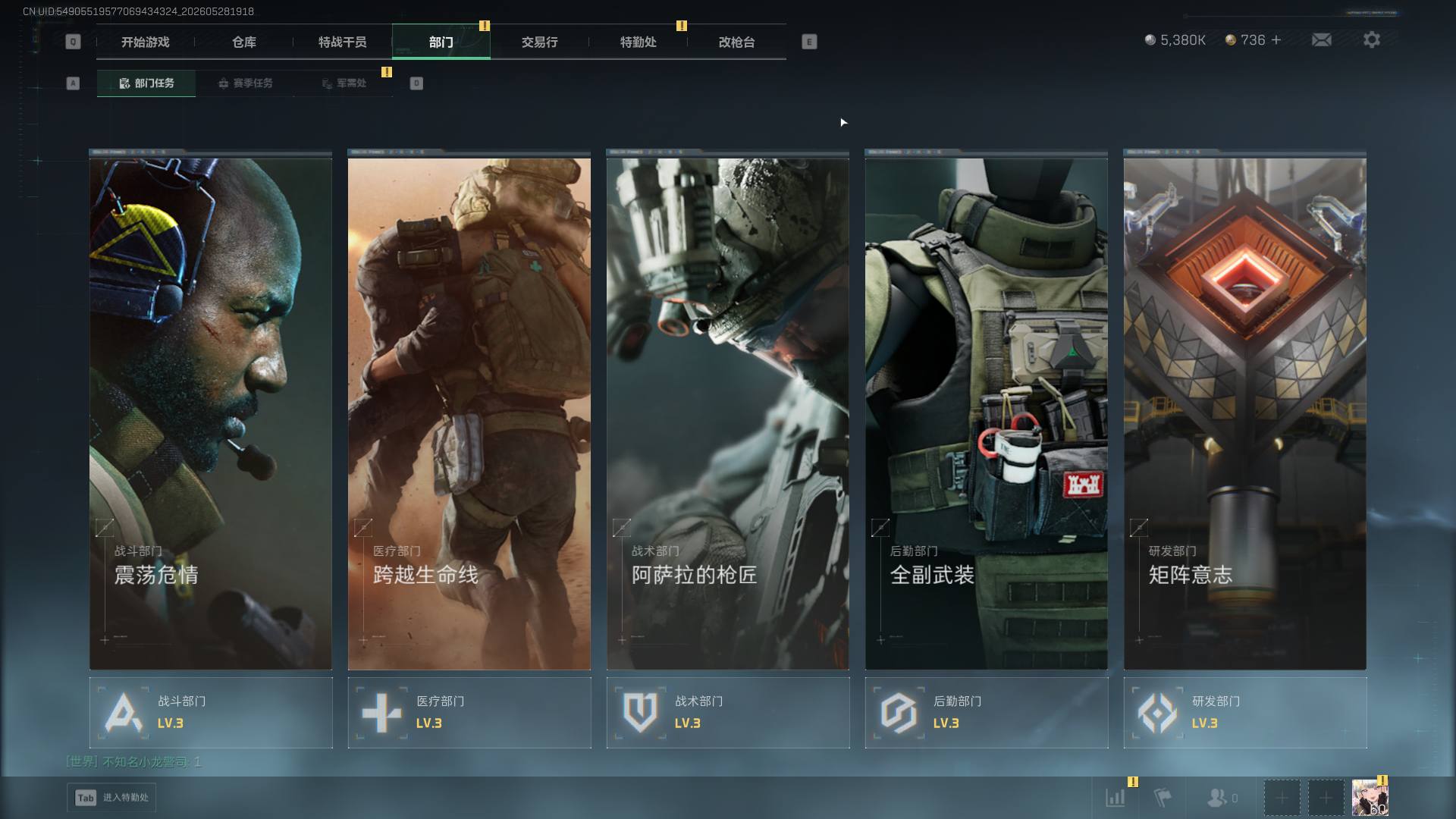This screenshot has height=819, width=1456.
Task: Click the Q key hint left of tabs
Action: [73, 42]
